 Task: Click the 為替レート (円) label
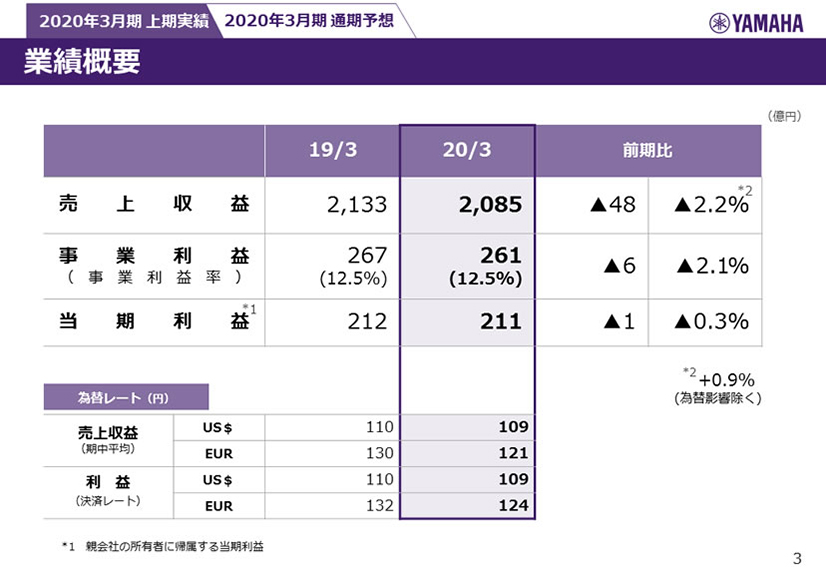(125, 398)
